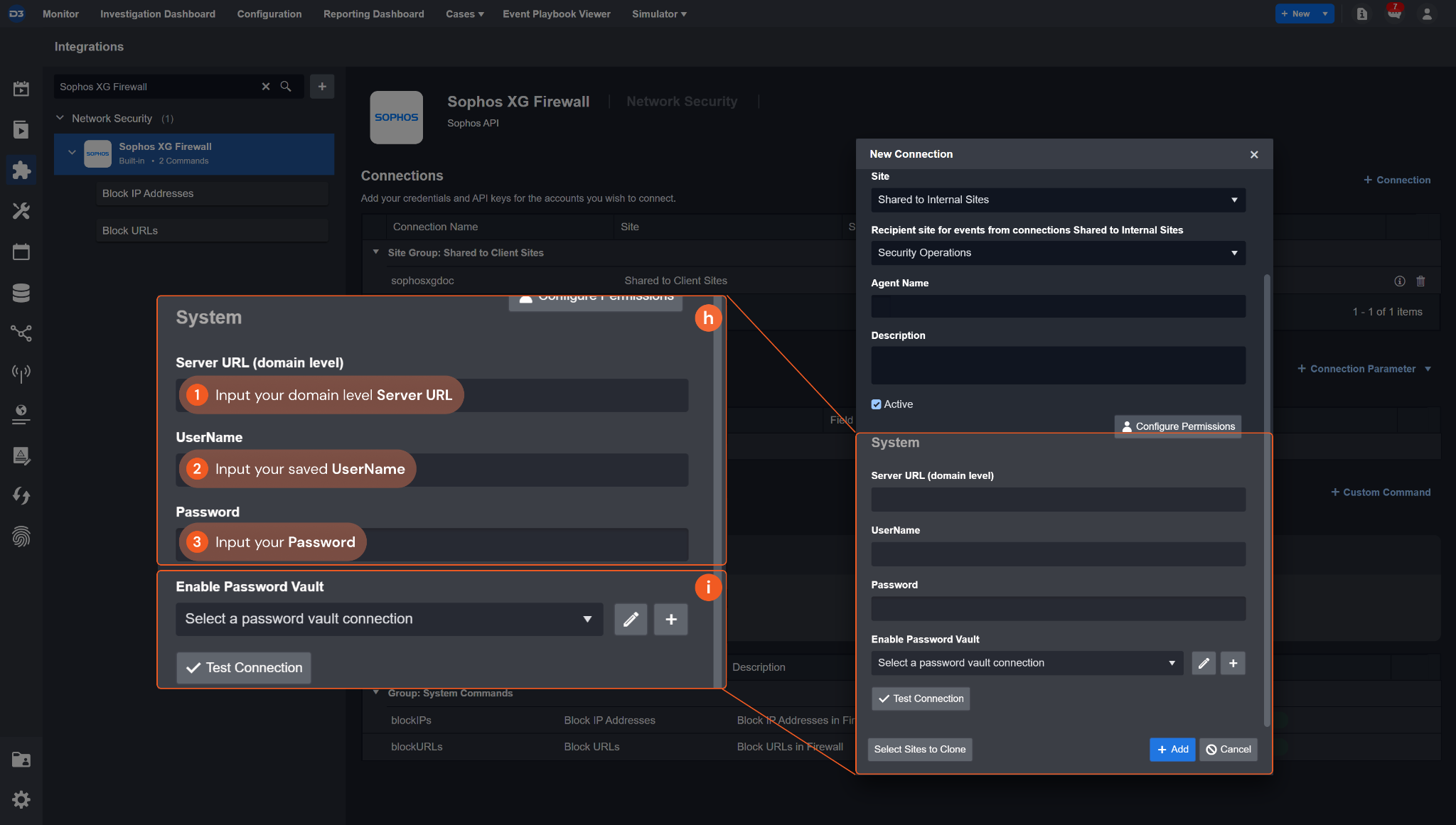Add a new integration with plus button
The height and width of the screenshot is (825, 1456).
coord(322,87)
